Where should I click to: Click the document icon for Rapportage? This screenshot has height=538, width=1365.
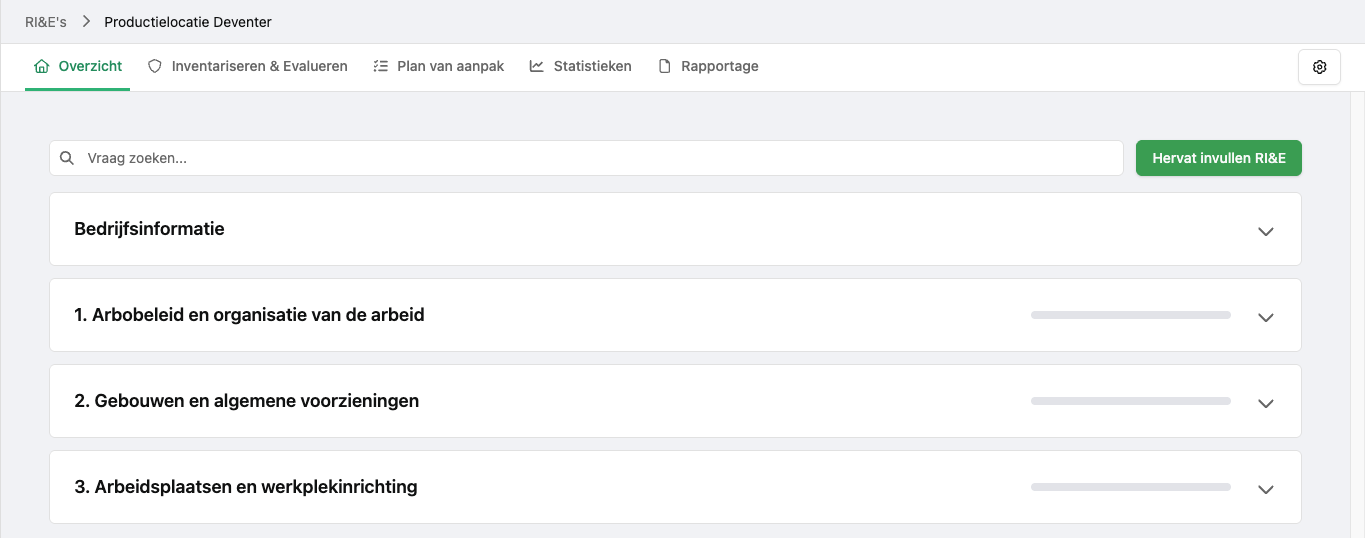(x=664, y=67)
